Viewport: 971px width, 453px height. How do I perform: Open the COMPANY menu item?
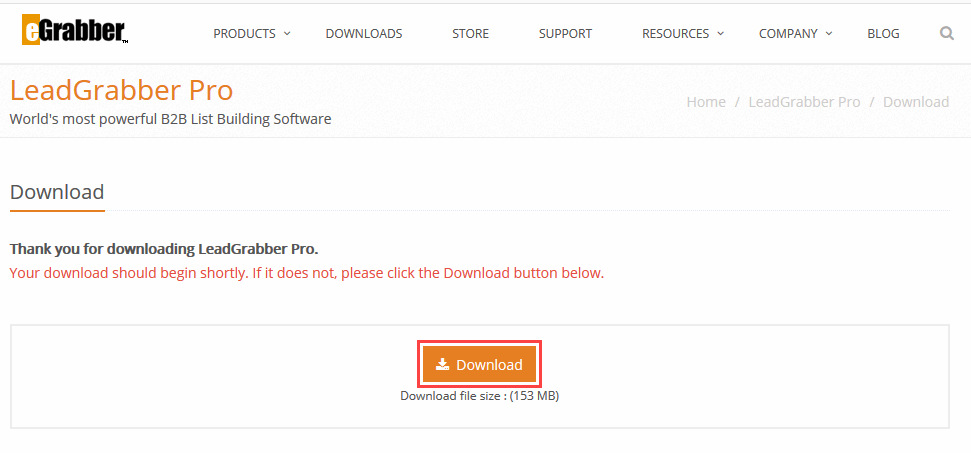pyautogui.click(x=788, y=34)
